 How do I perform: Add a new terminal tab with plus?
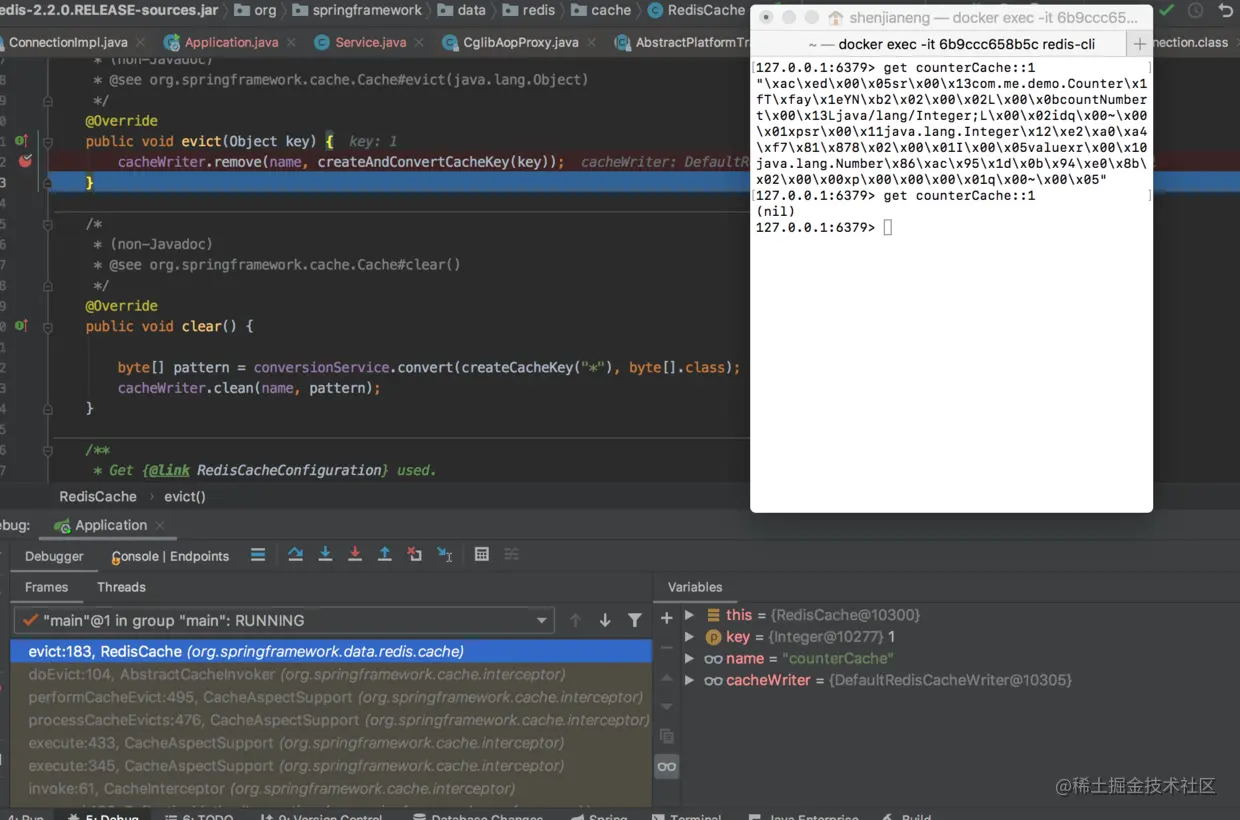pos(1139,44)
